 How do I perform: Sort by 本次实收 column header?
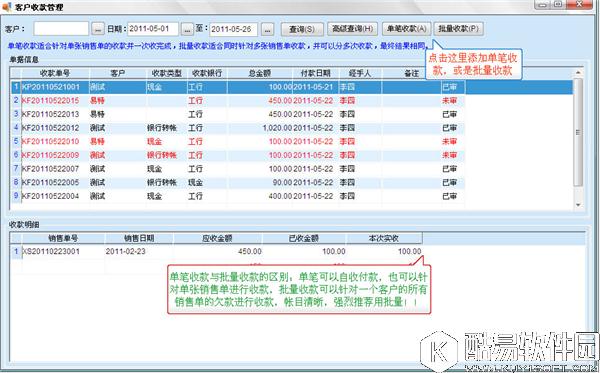coord(384,238)
